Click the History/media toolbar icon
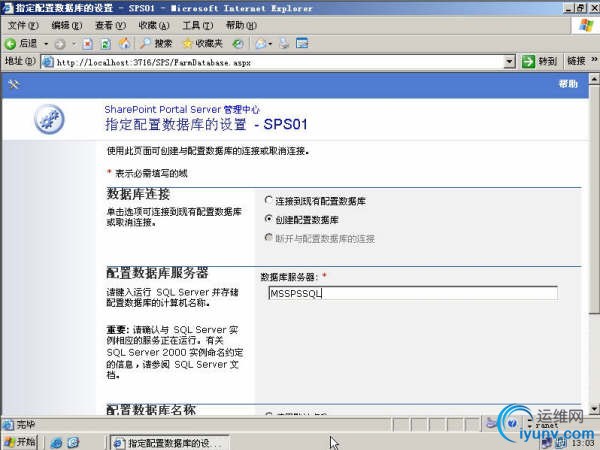 (238, 44)
